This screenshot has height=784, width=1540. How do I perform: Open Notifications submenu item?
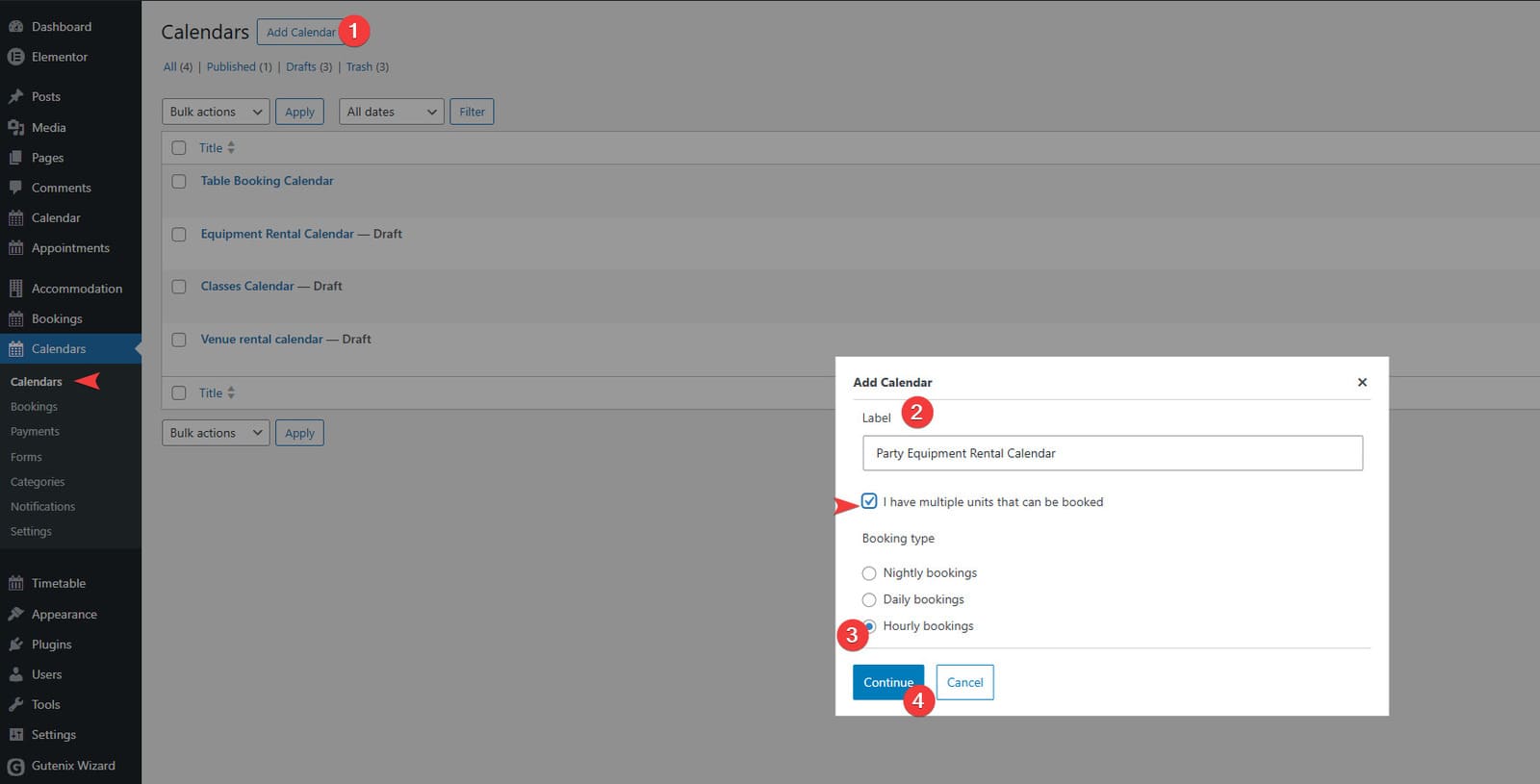[x=42, y=507]
